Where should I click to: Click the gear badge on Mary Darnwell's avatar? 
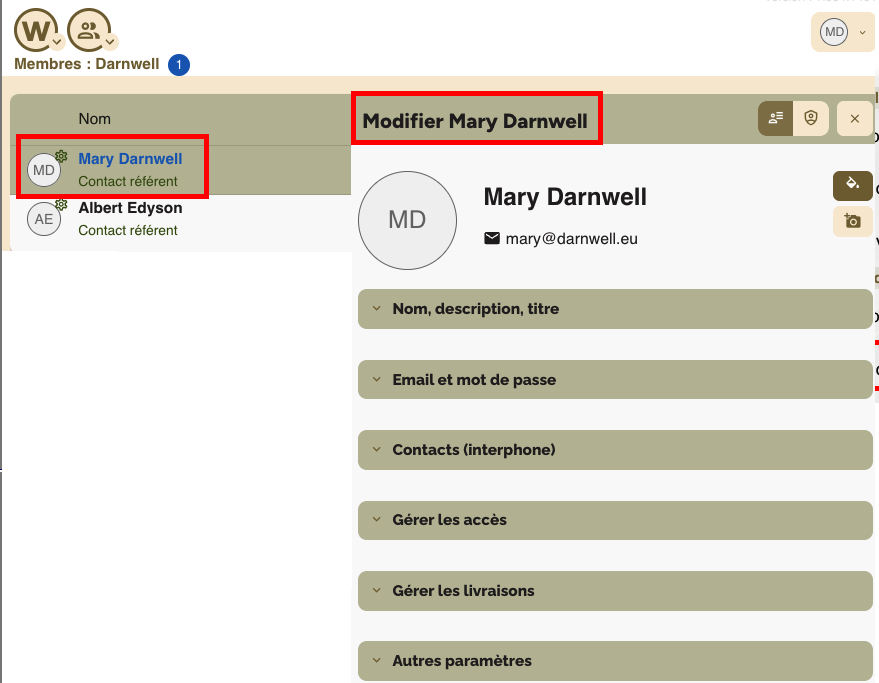pyautogui.click(x=61, y=157)
